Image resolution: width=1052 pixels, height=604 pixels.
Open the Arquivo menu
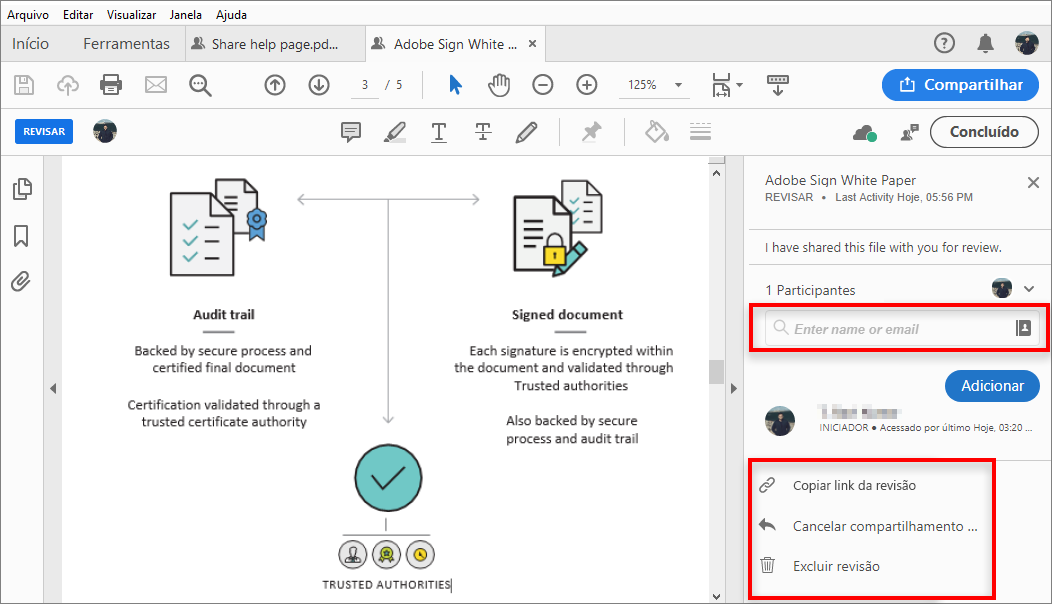tap(28, 15)
